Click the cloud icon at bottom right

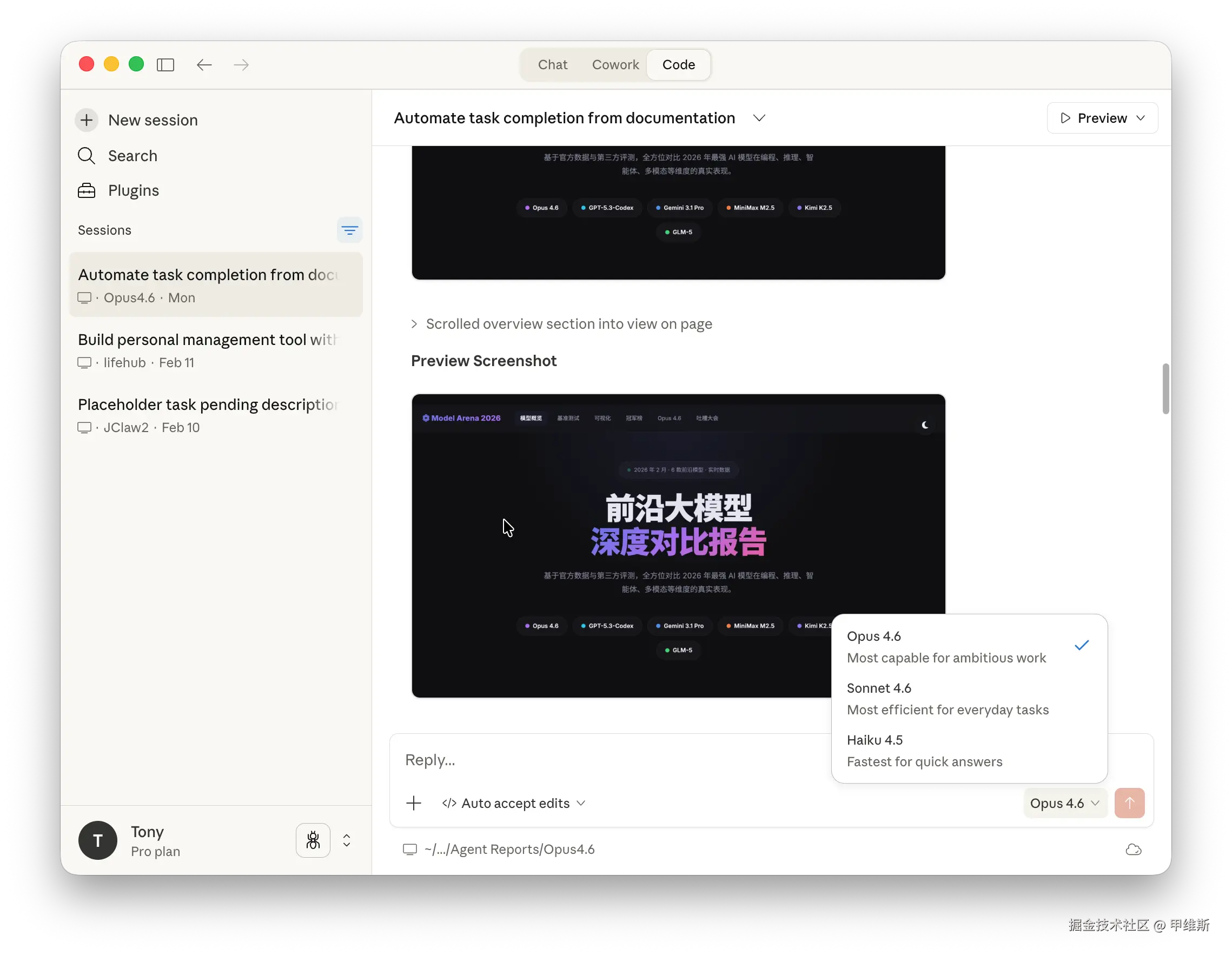(1133, 850)
